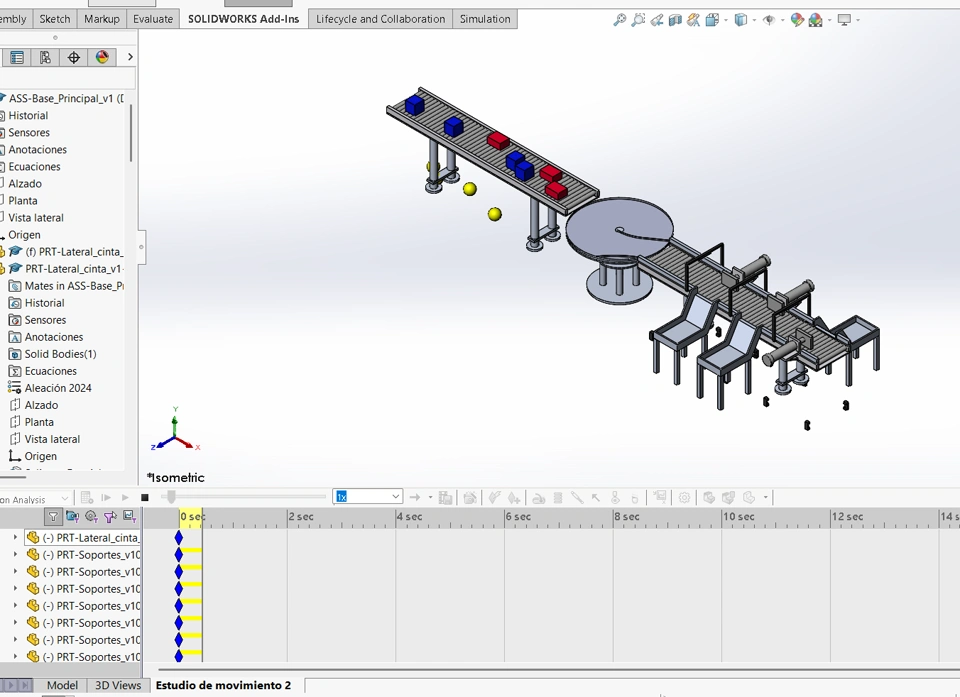The image size is (960, 697).
Task: Click the PRT-Lateral_cinta blue keyframe diamond
Action: (179, 538)
